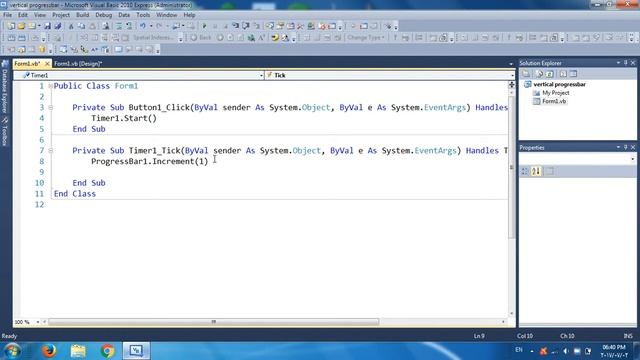The height and width of the screenshot is (360, 640).
Task: Open the File menu
Action: tap(7, 15)
